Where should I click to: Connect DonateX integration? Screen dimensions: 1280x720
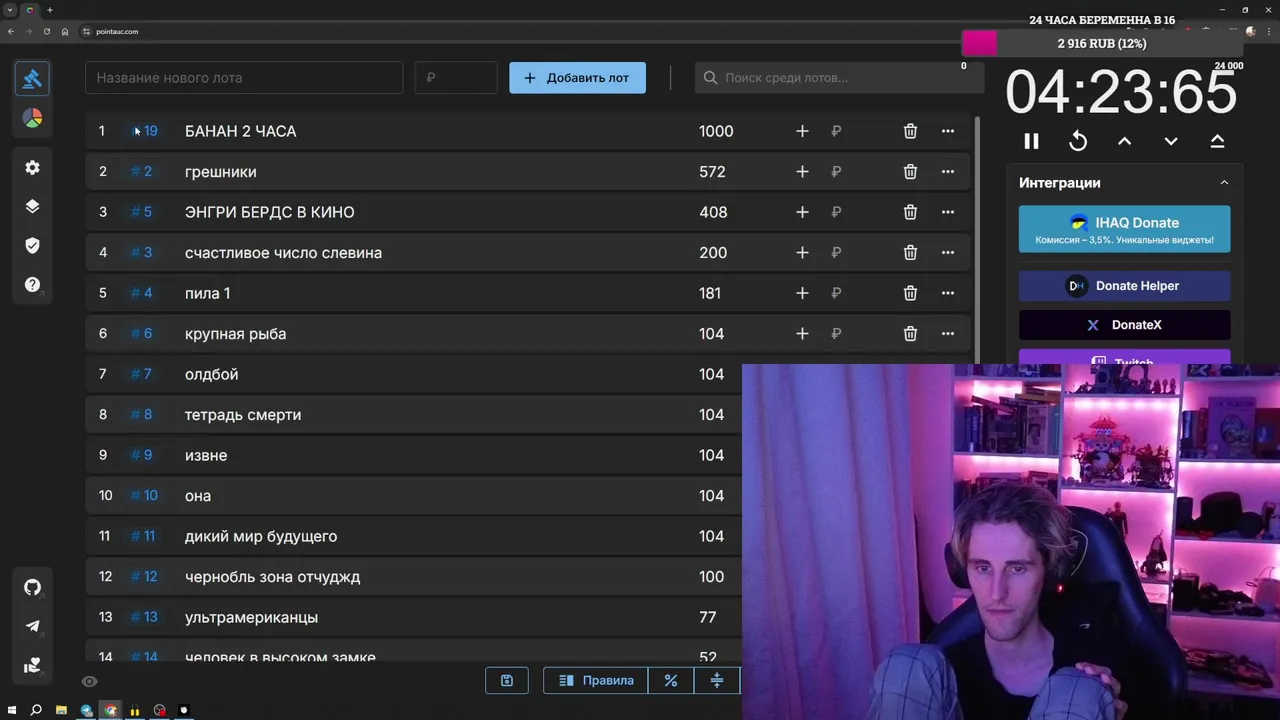[x=1125, y=325]
